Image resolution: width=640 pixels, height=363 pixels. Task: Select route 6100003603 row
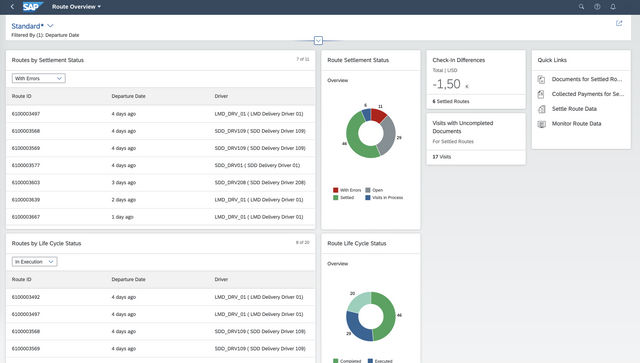pyautogui.click(x=160, y=183)
